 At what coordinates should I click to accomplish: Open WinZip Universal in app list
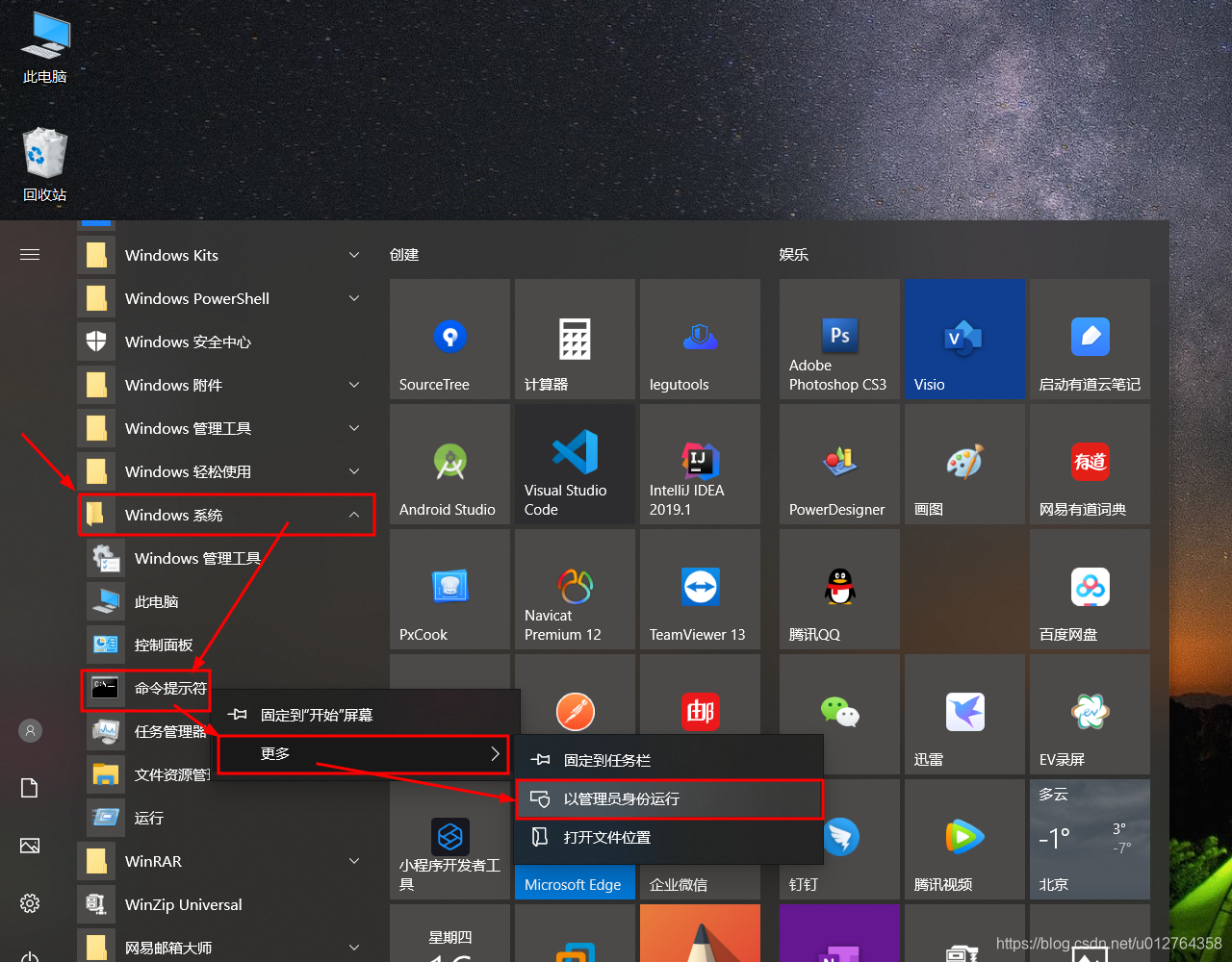pyautogui.click(x=226, y=904)
